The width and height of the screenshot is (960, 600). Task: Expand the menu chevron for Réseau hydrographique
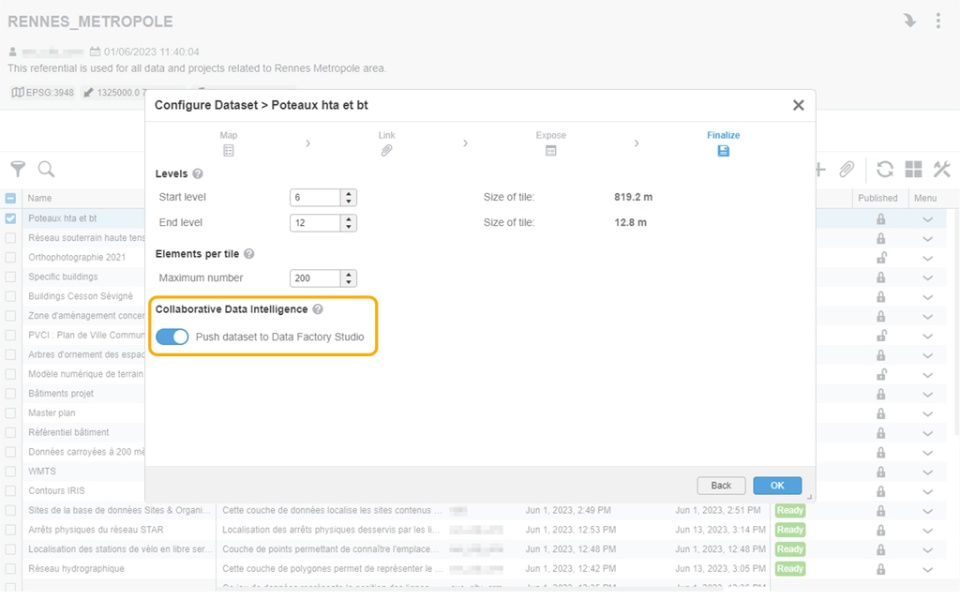click(x=928, y=569)
